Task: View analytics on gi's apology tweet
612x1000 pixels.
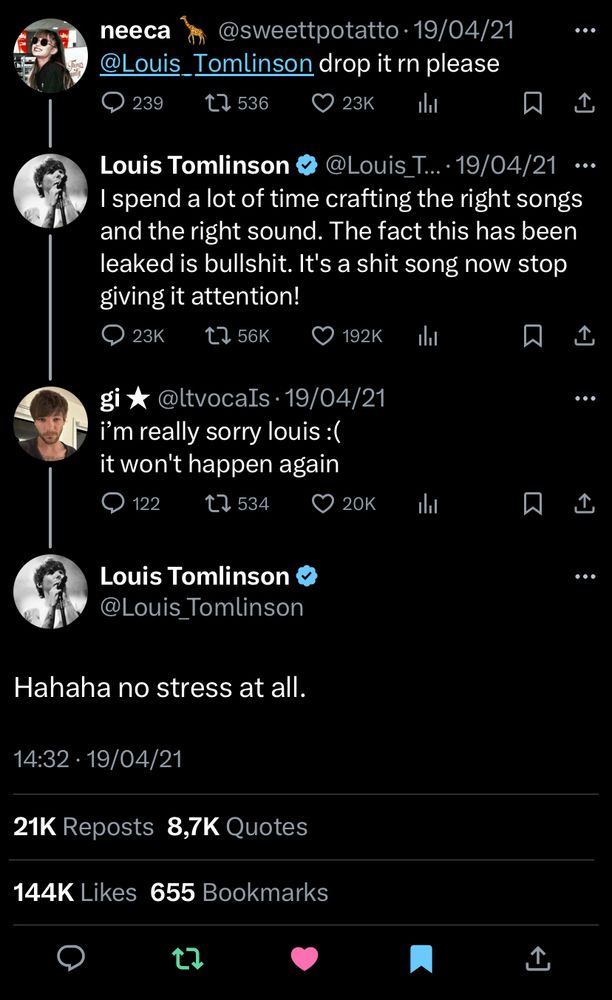Action: pos(428,504)
